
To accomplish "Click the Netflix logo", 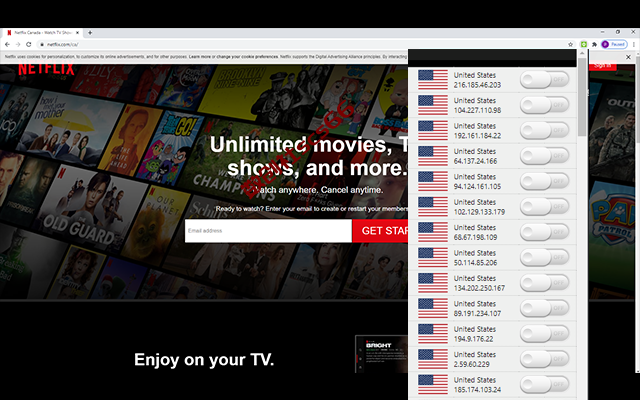I will 46,69.
